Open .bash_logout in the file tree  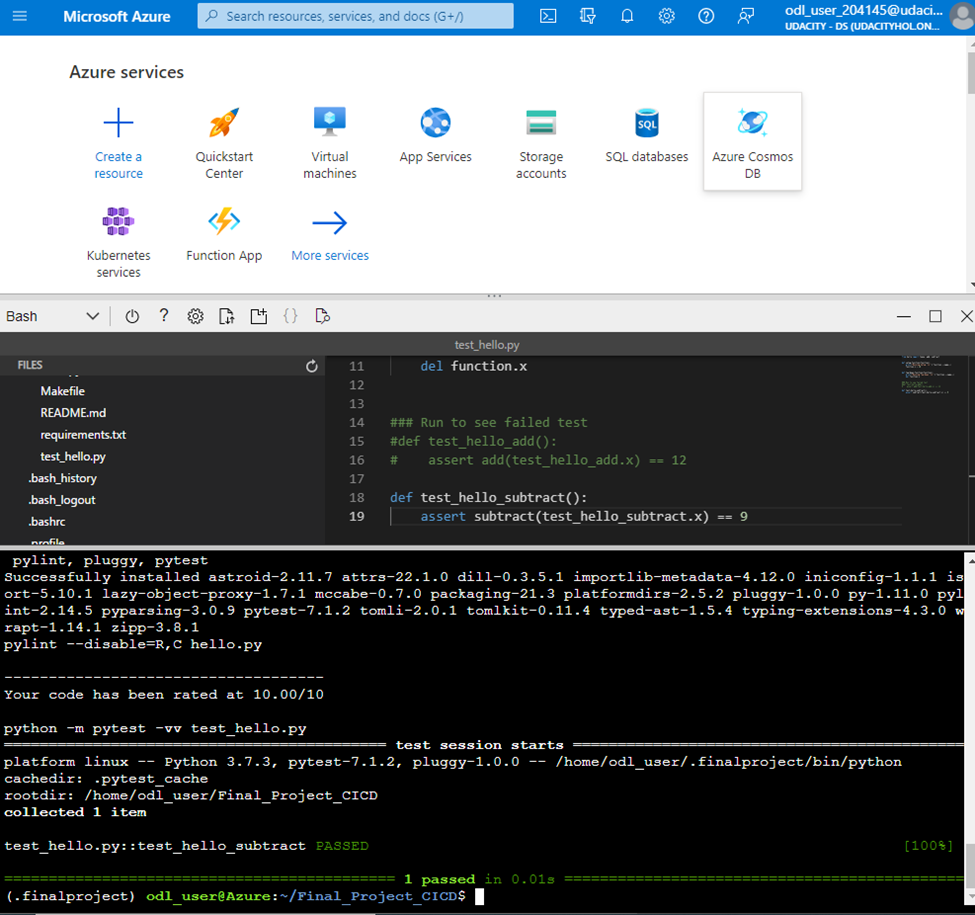click(x=62, y=500)
